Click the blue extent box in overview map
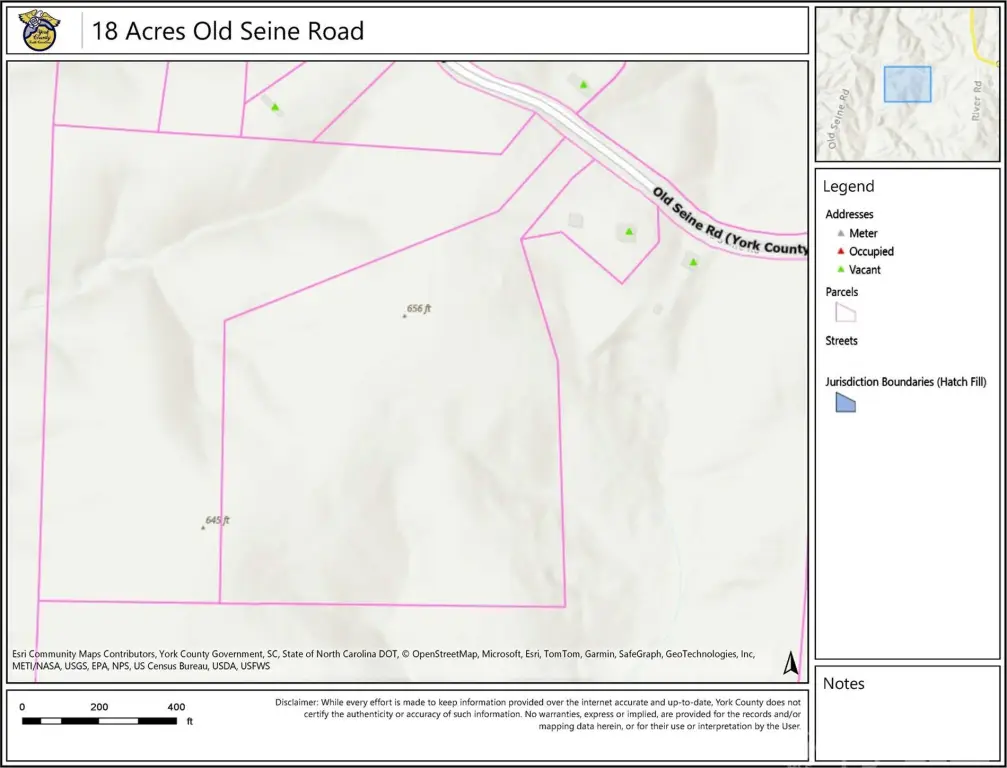Image resolution: width=1007 pixels, height=768 pixels. point(907,84)
